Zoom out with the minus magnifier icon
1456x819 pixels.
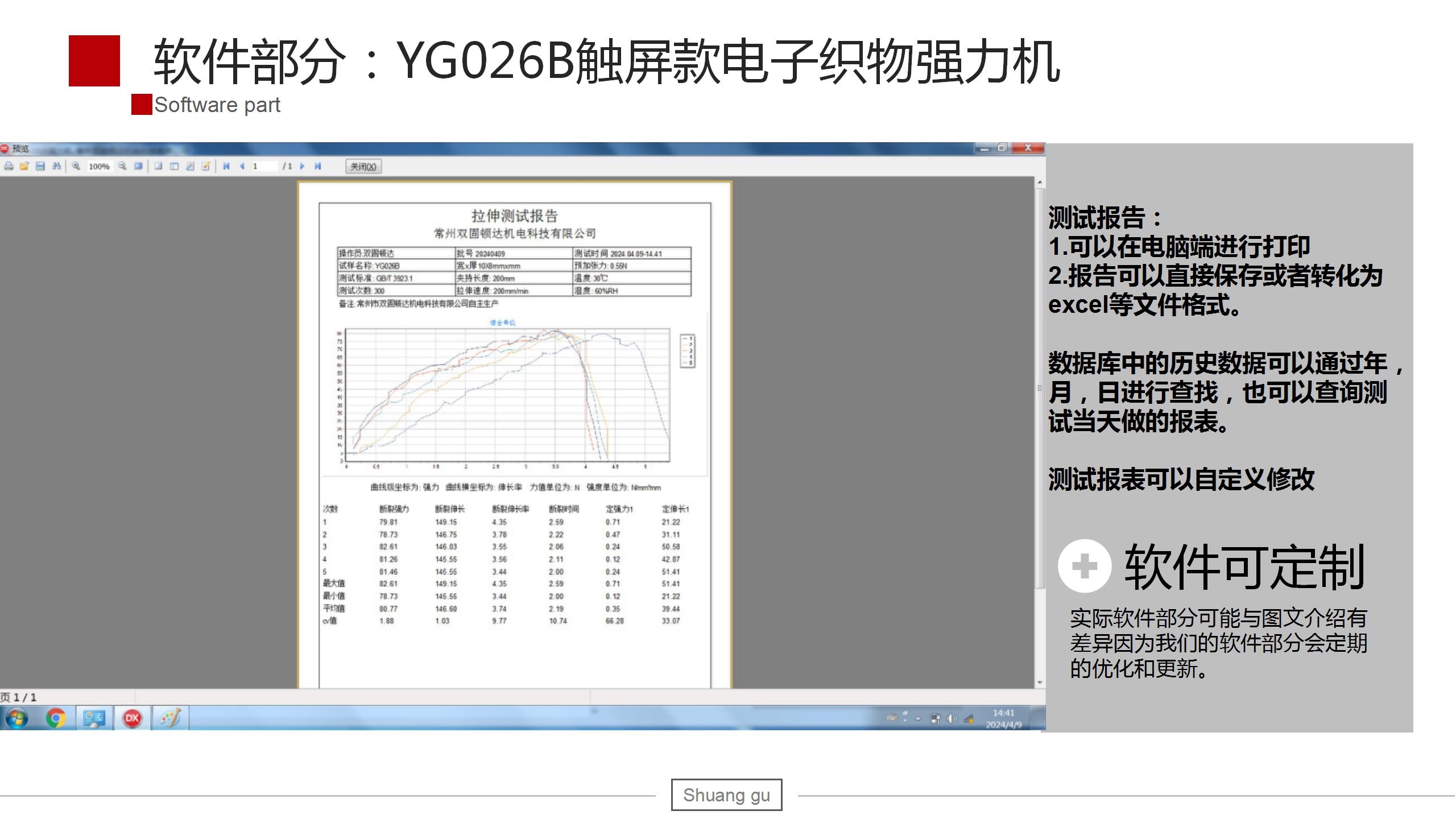pos(122,166)
